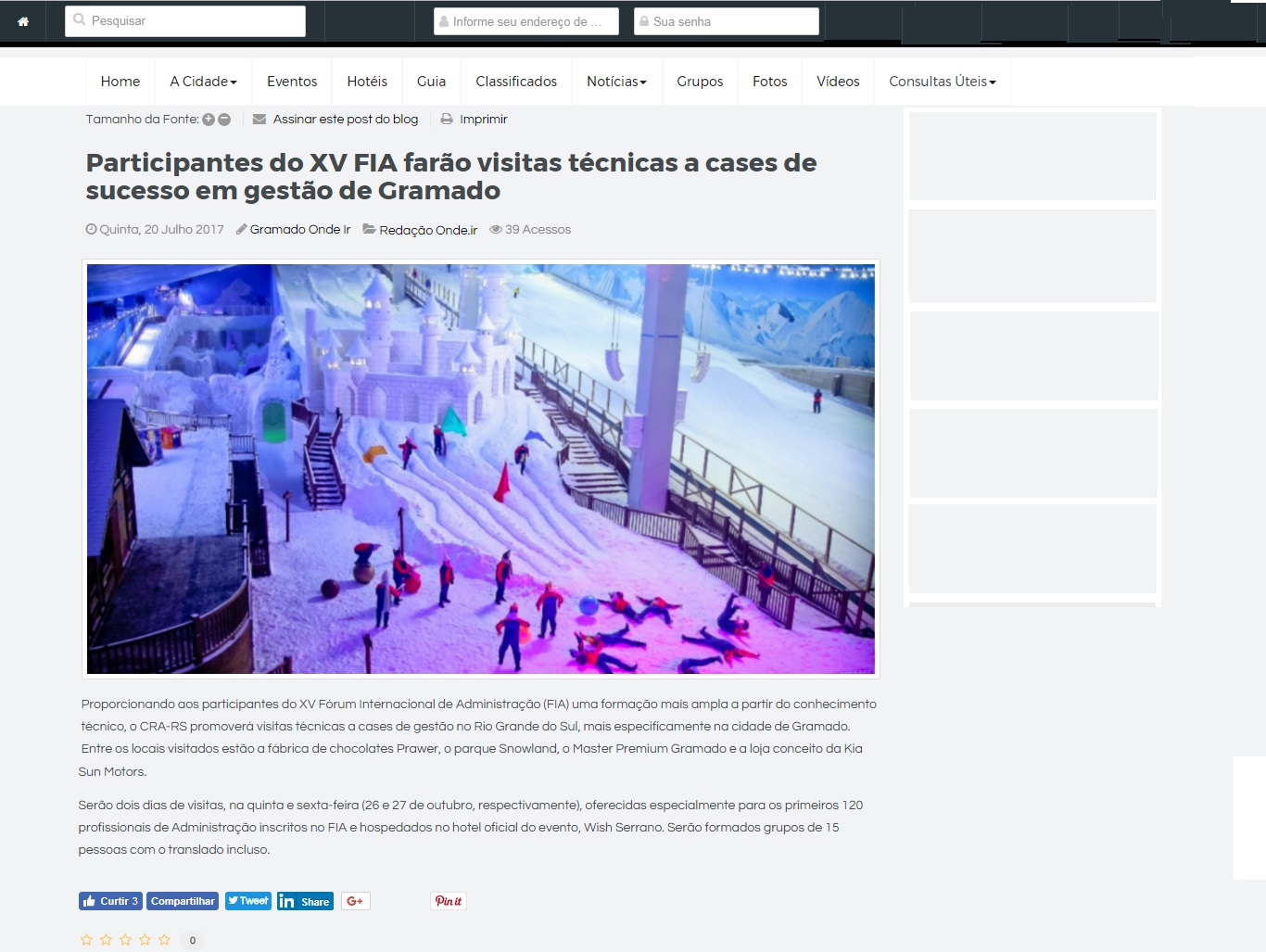The image size is (1266, 952).
Task: Open the Redação Onde.ir link
Action: [428, 229]
